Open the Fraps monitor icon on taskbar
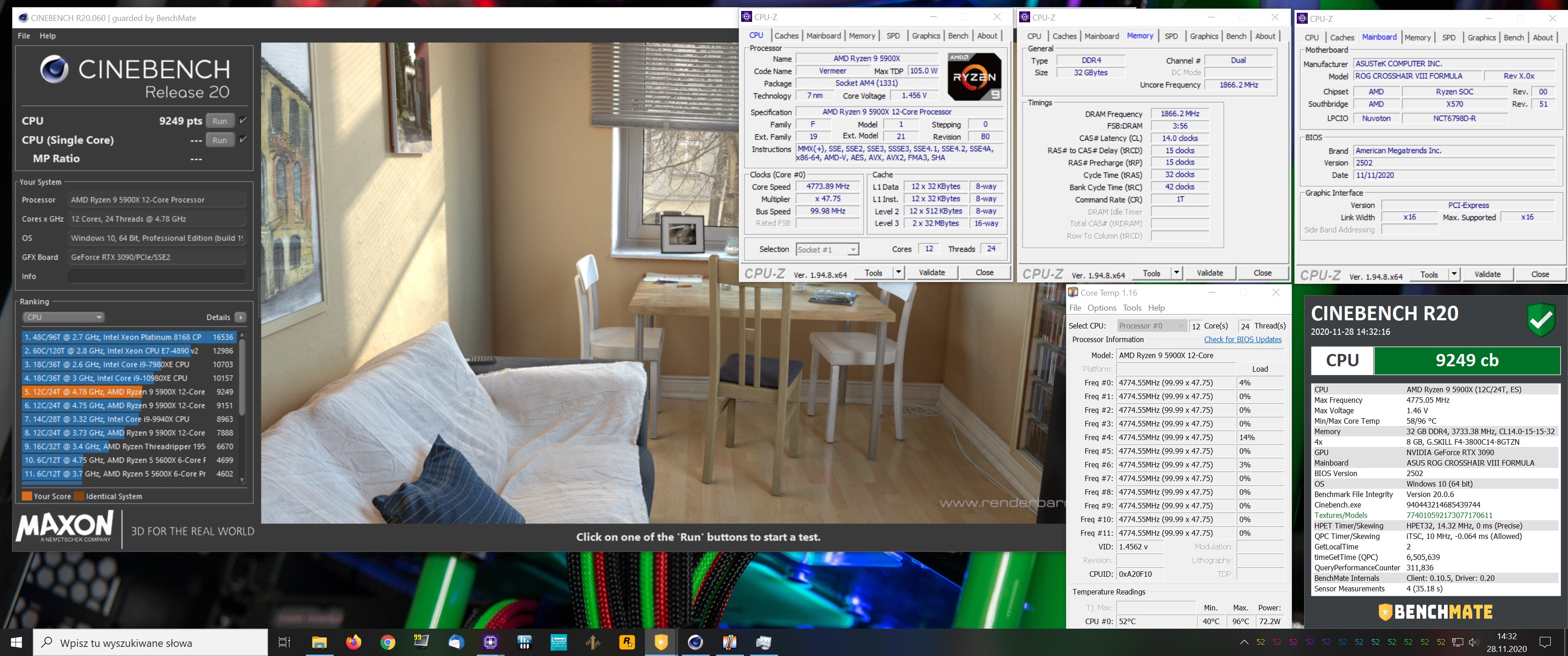This screenshot has height=656, width=1568. (421, 642)
